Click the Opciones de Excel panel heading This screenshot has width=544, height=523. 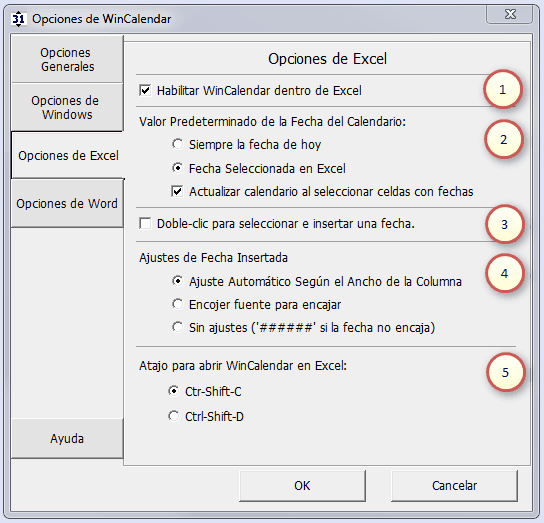[x=327, y=59]
